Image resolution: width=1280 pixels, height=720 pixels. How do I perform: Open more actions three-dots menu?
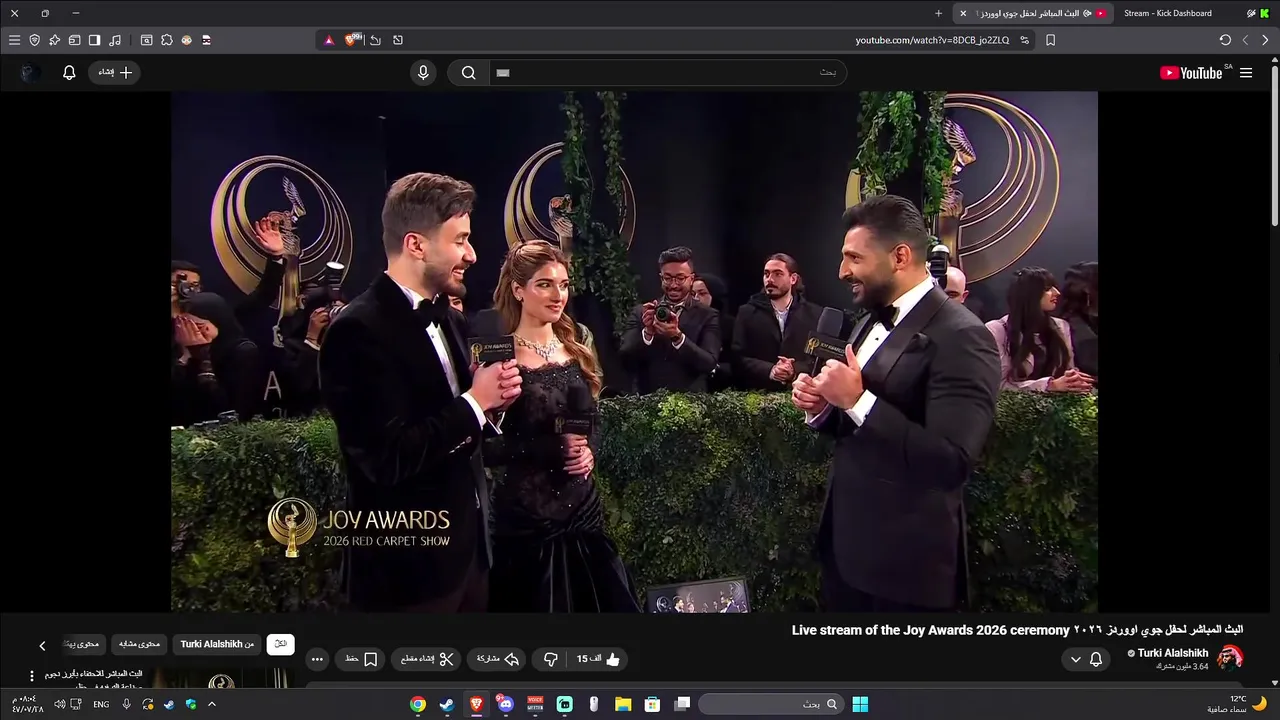click(317, 659)
